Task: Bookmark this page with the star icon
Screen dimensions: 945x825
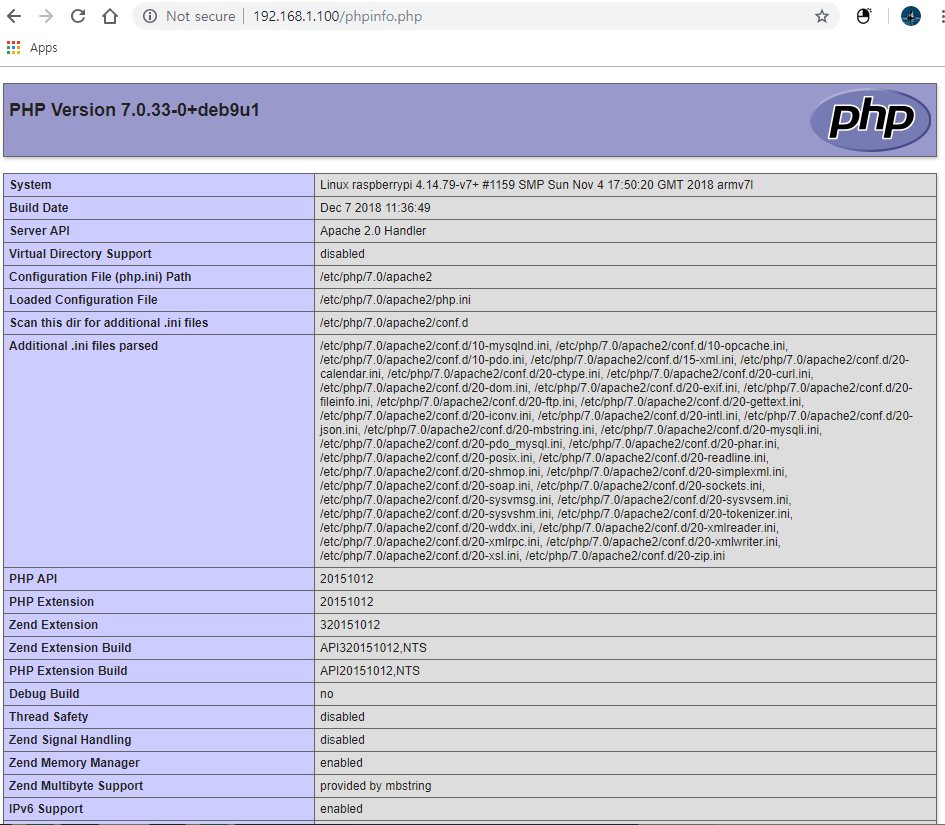Action: (x=821, y=16)
